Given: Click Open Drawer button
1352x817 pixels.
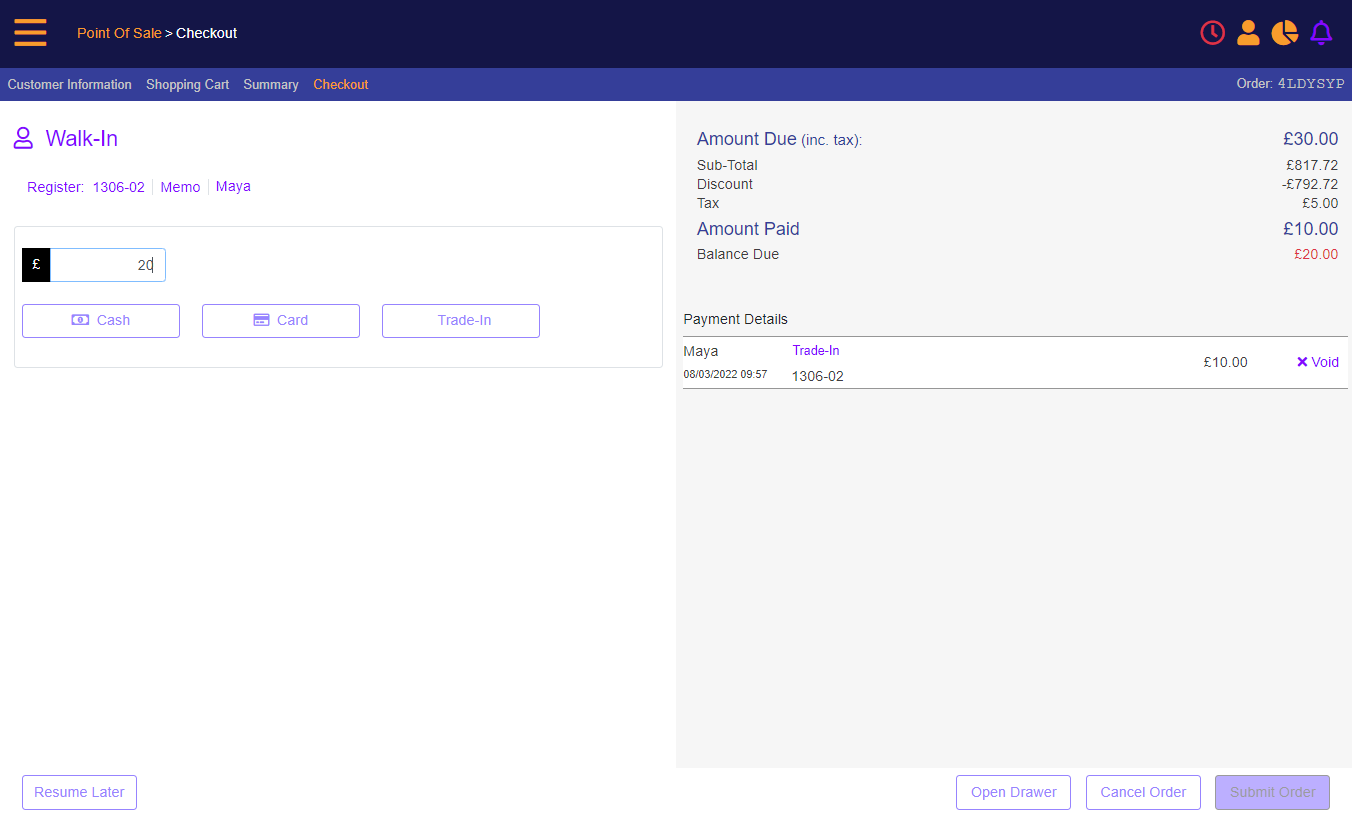Looking at the screenshot, I should 1014,792.
